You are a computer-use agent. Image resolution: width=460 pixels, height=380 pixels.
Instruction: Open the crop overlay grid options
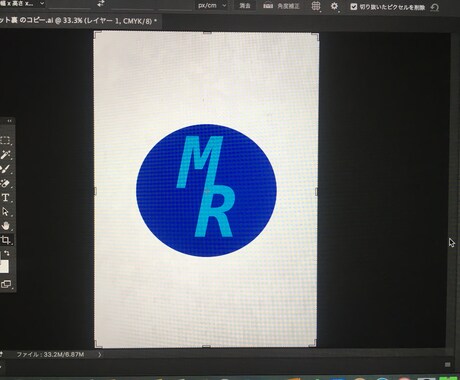click(316, 6)
